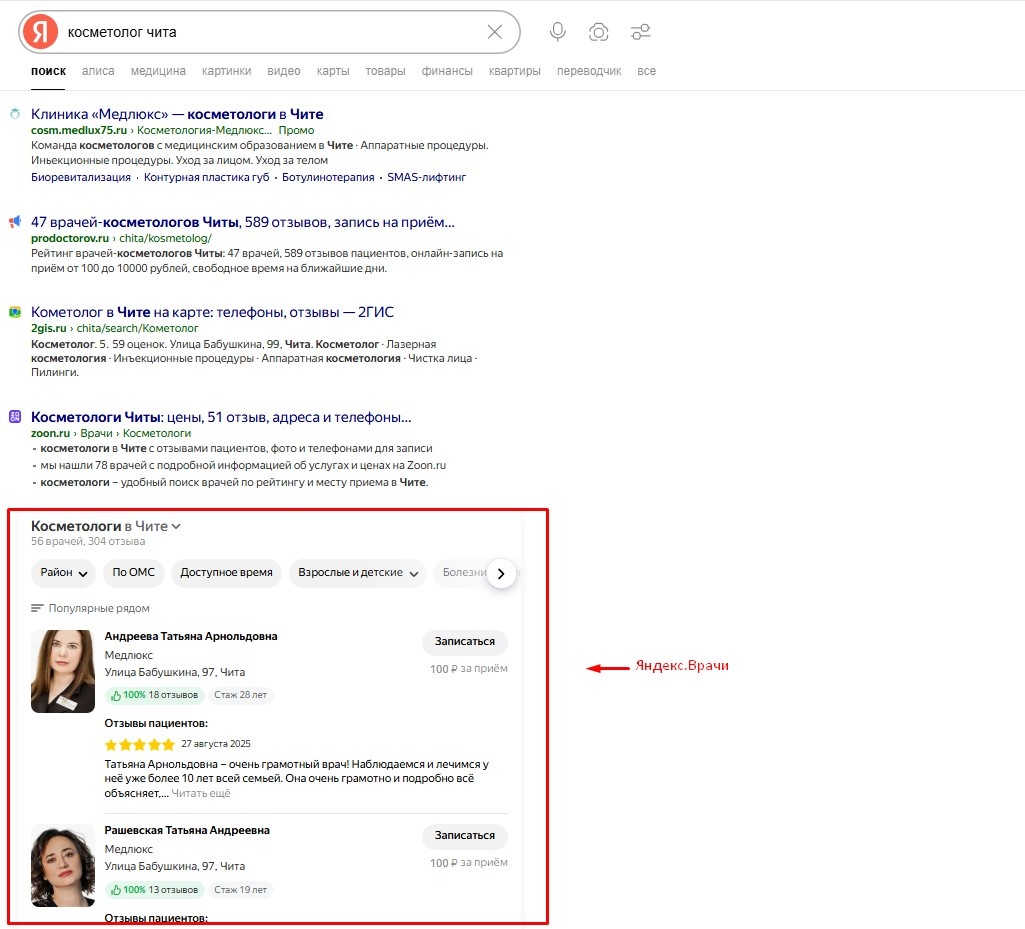Open the все tab
The width and height of the screenshot is (1025, 929).
click(647, 71)
